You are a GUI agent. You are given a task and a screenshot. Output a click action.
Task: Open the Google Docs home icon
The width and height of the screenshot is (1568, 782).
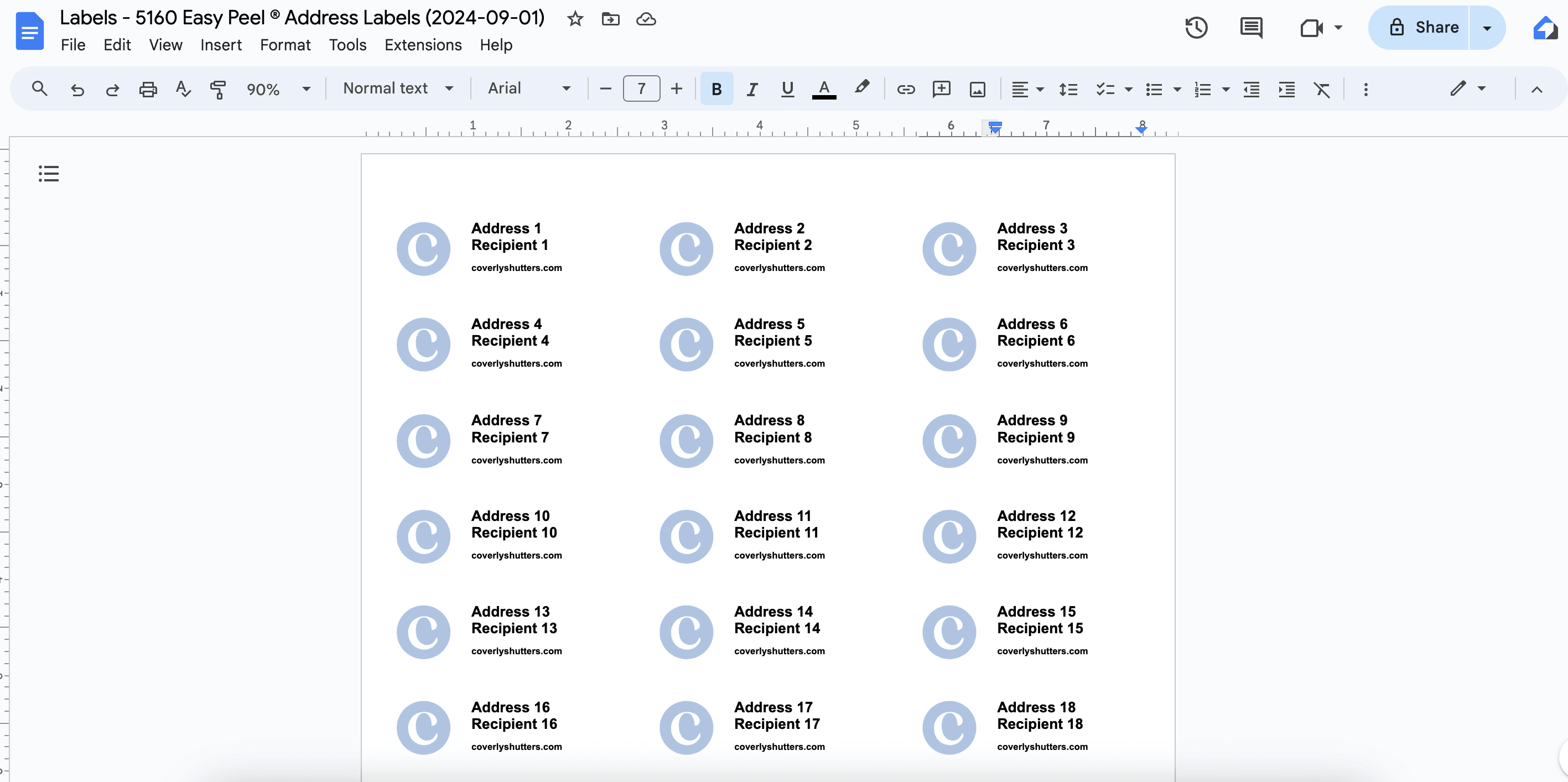pyautogui.click(x=29, y=31)
